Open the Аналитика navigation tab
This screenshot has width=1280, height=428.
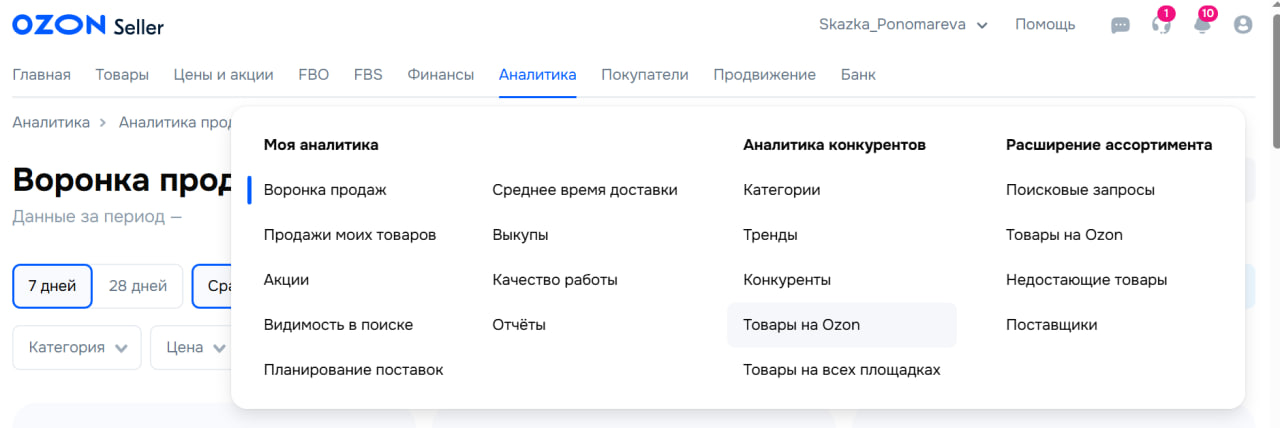(x=537, y=75)
